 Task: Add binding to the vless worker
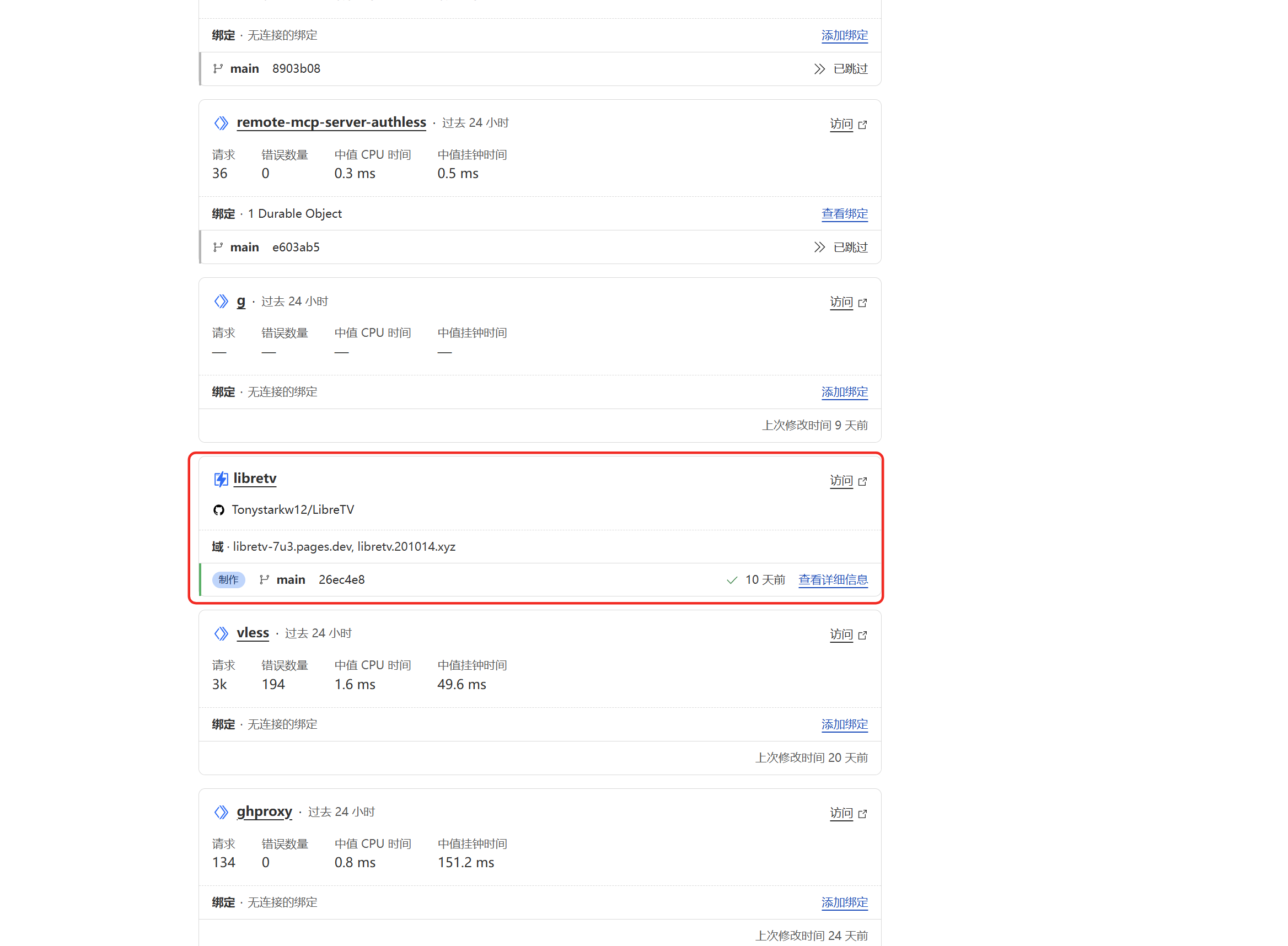point(844,724)
